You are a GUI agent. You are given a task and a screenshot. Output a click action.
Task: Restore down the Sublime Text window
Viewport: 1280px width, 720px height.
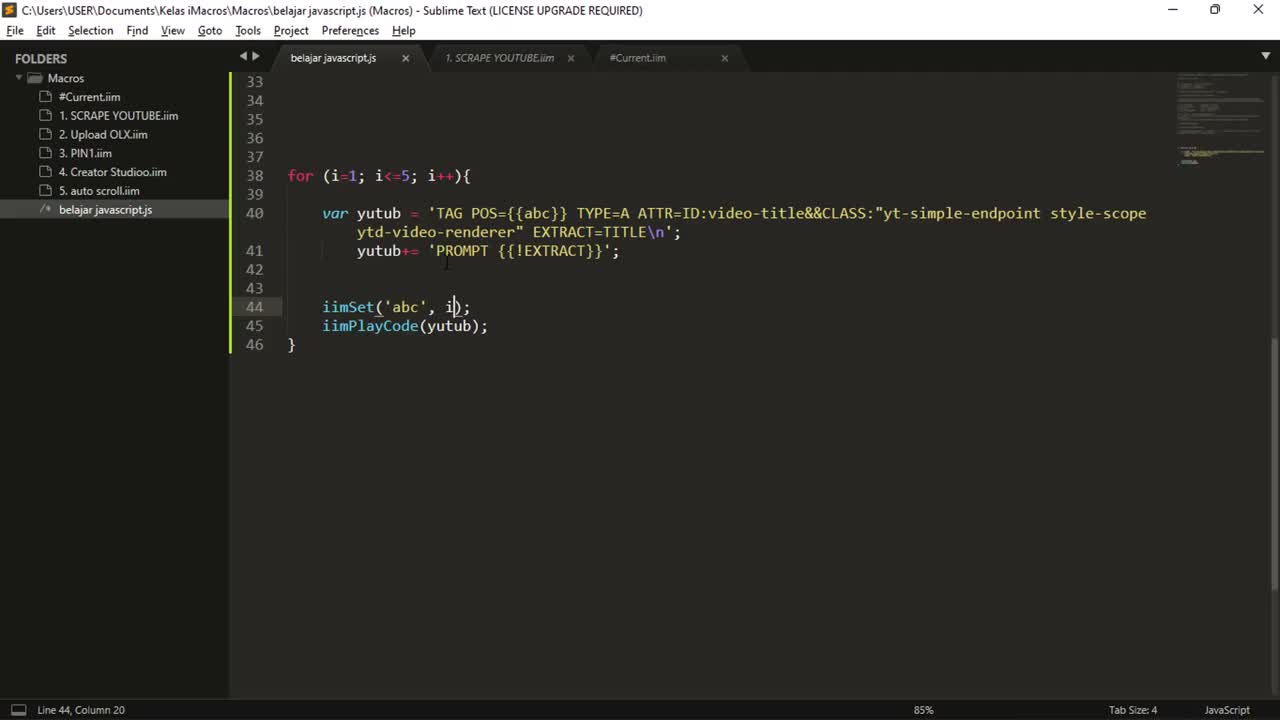click(1215, 10)
